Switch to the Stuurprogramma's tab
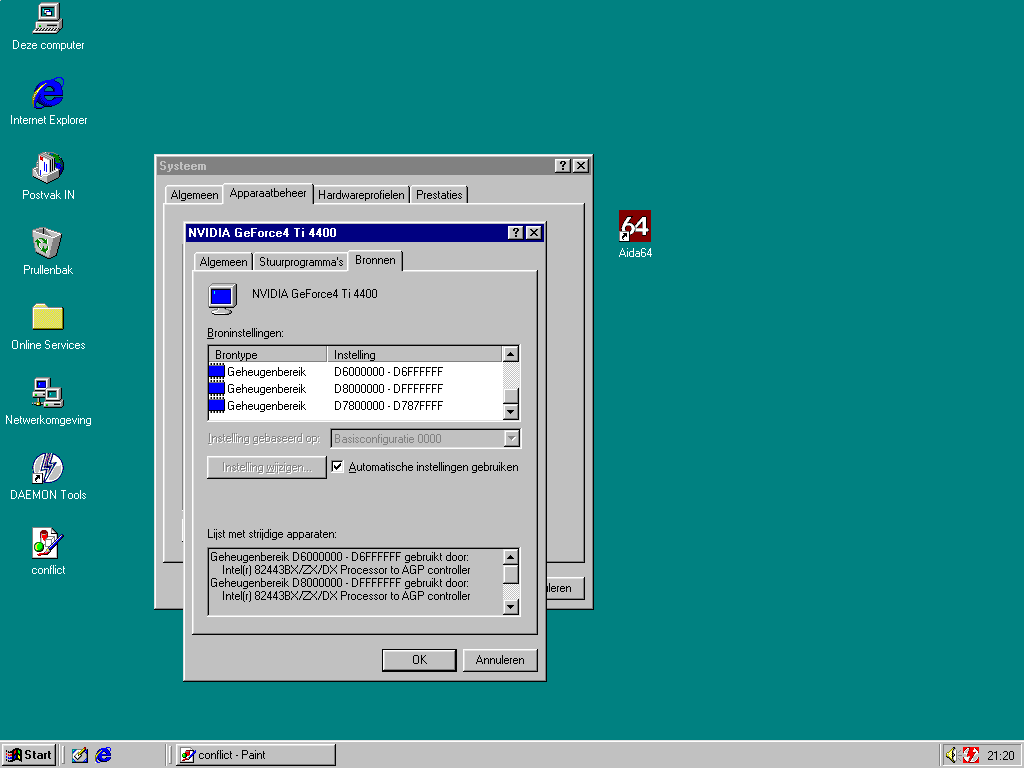 (x=301, y=262)
